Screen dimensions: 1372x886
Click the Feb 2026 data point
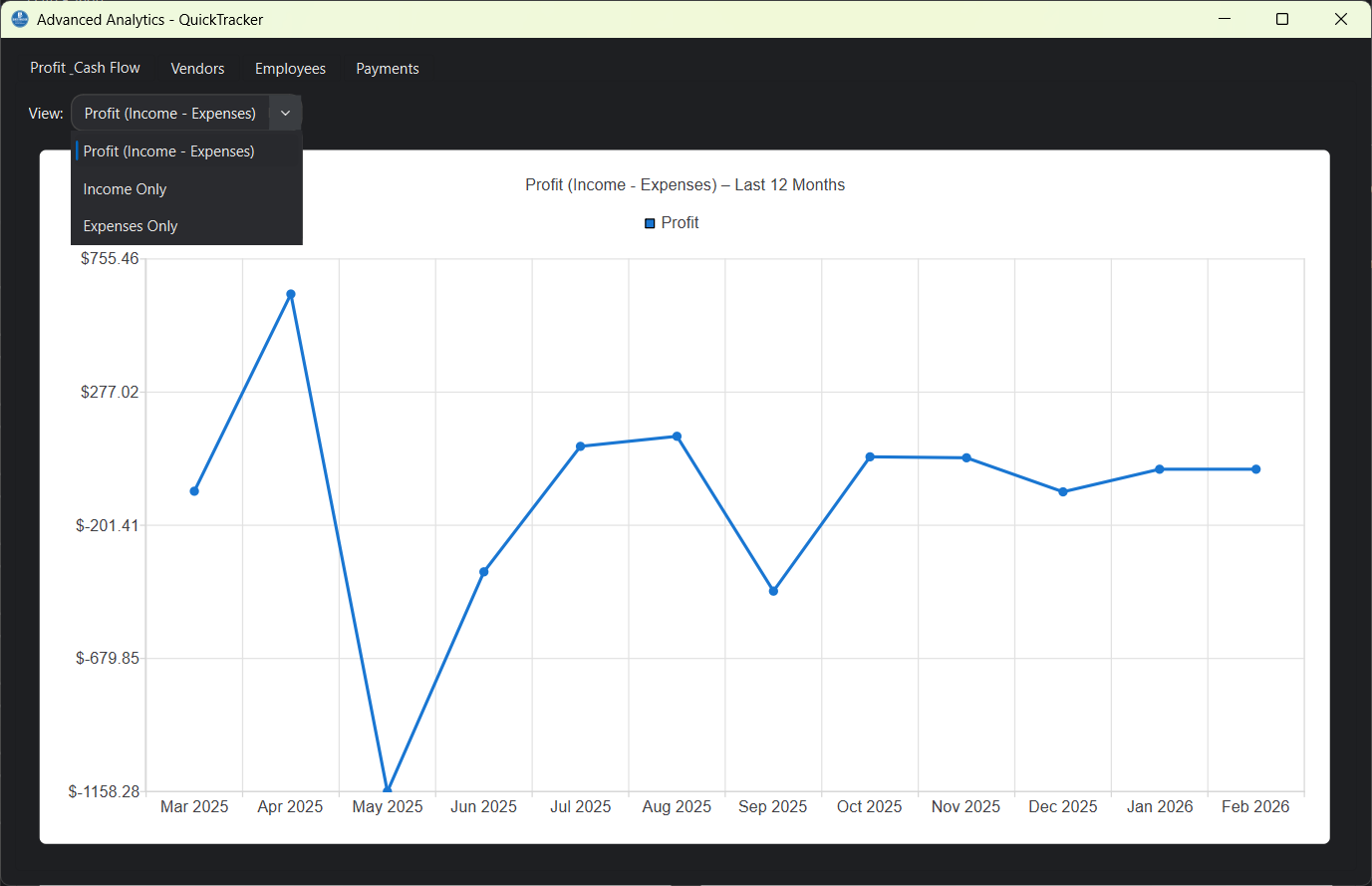(x=1255, y=468)
